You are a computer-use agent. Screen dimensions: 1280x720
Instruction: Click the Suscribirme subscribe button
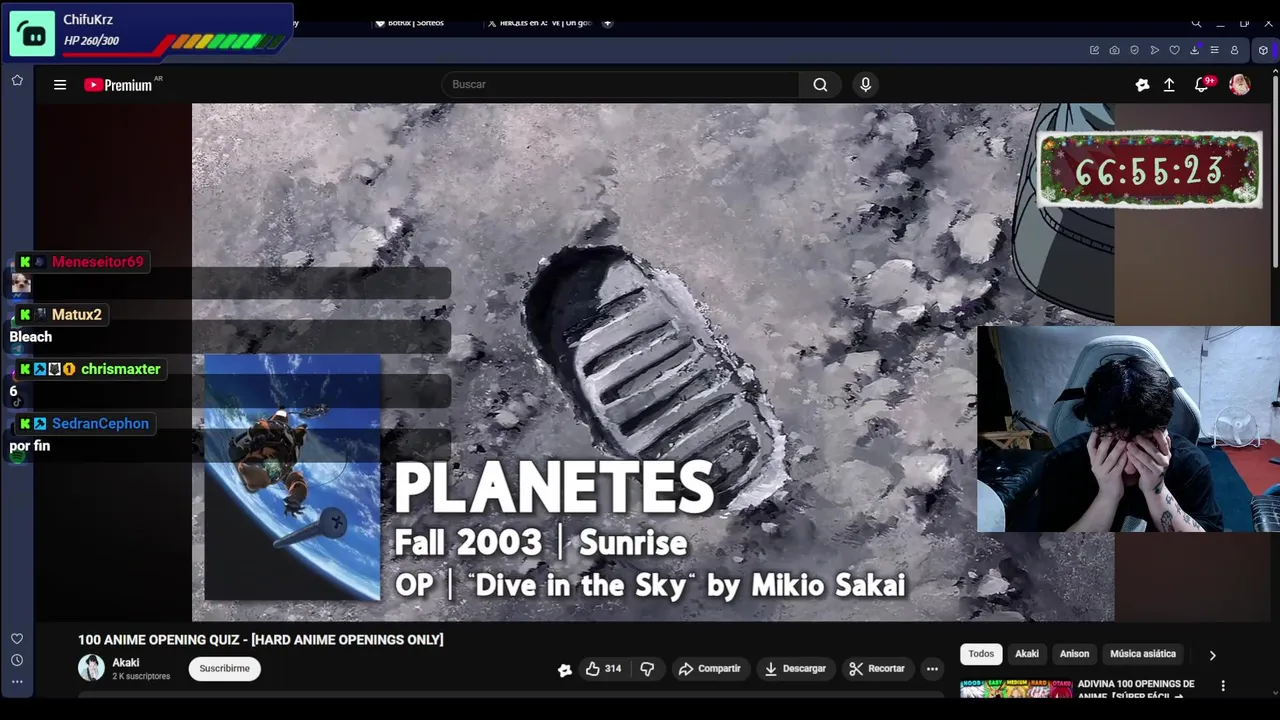(x=224, y=669)
